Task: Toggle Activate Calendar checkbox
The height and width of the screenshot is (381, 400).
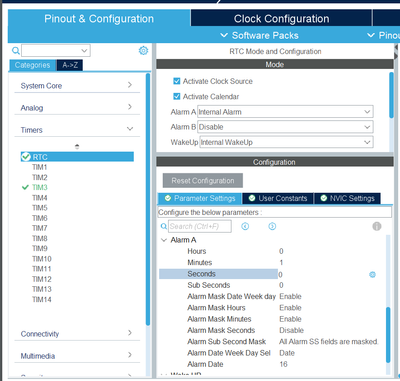Action: click(177, 97)
